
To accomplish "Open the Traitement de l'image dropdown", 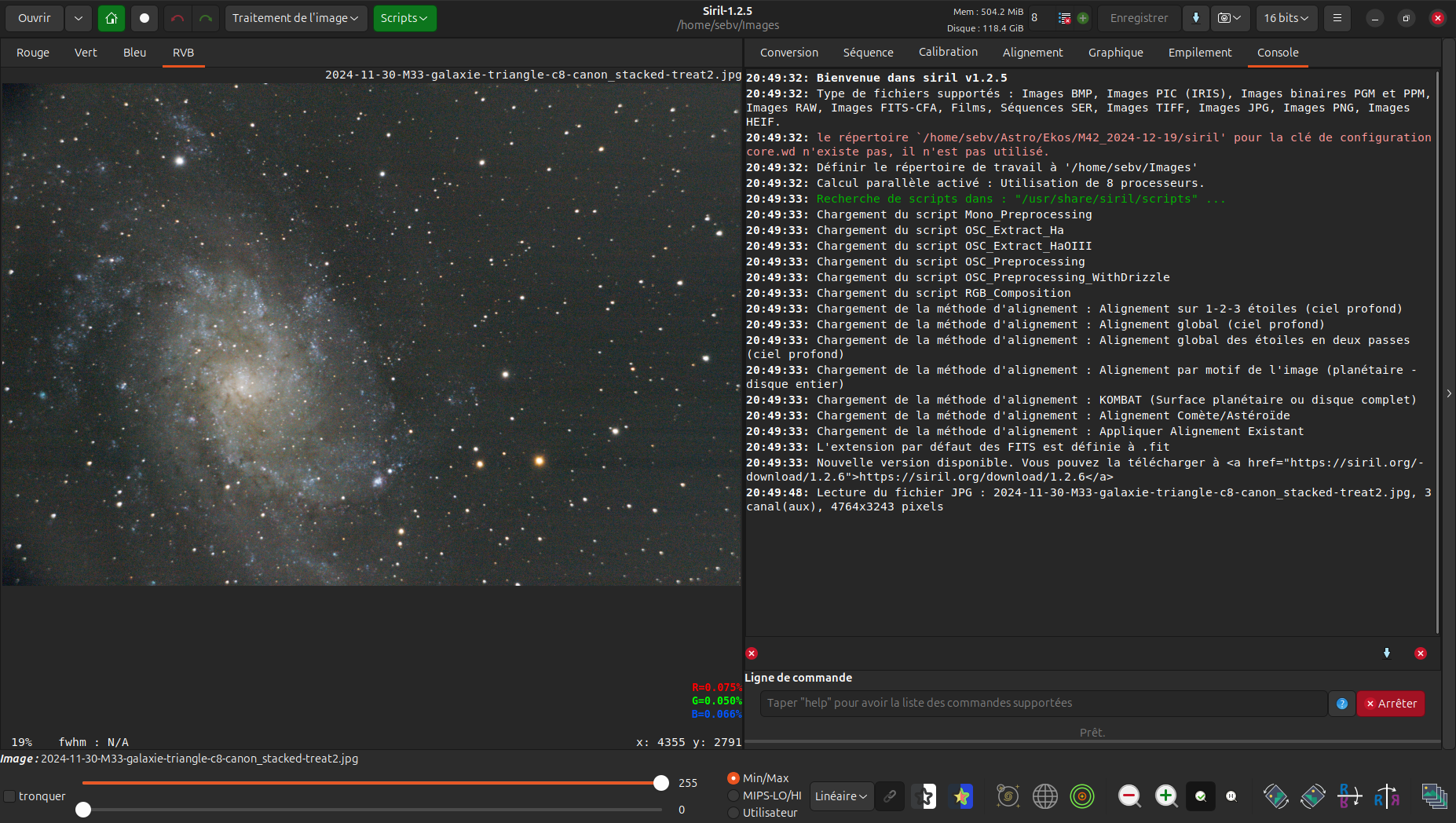I will 295,18.
